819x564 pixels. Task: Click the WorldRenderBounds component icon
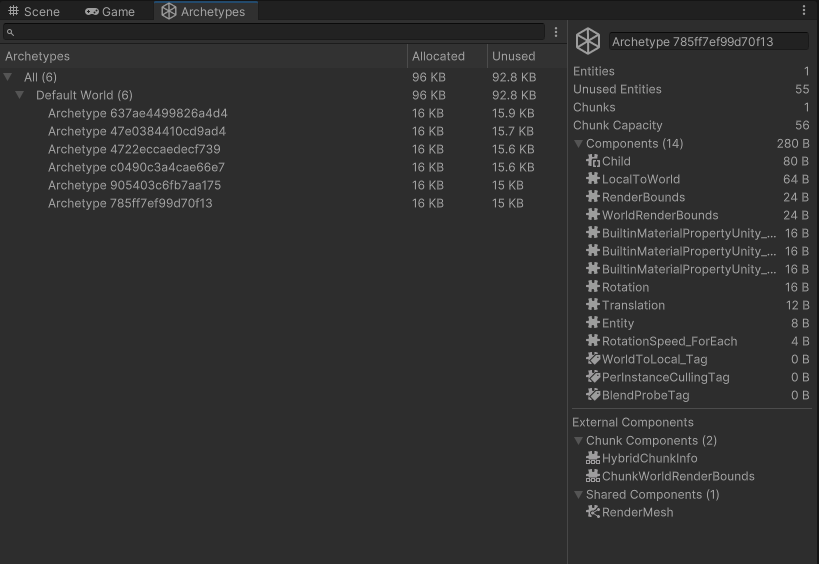click(593, 215)
